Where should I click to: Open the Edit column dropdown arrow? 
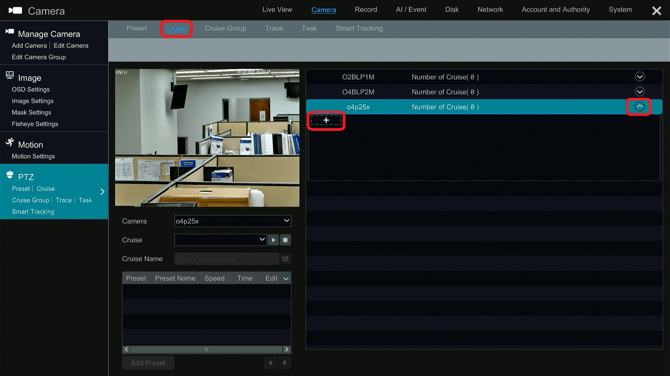click(x=286, y=279)
